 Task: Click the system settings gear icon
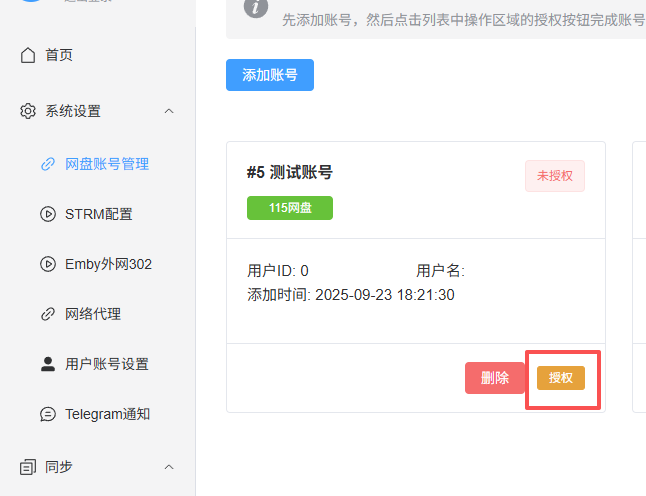point(28,111)
